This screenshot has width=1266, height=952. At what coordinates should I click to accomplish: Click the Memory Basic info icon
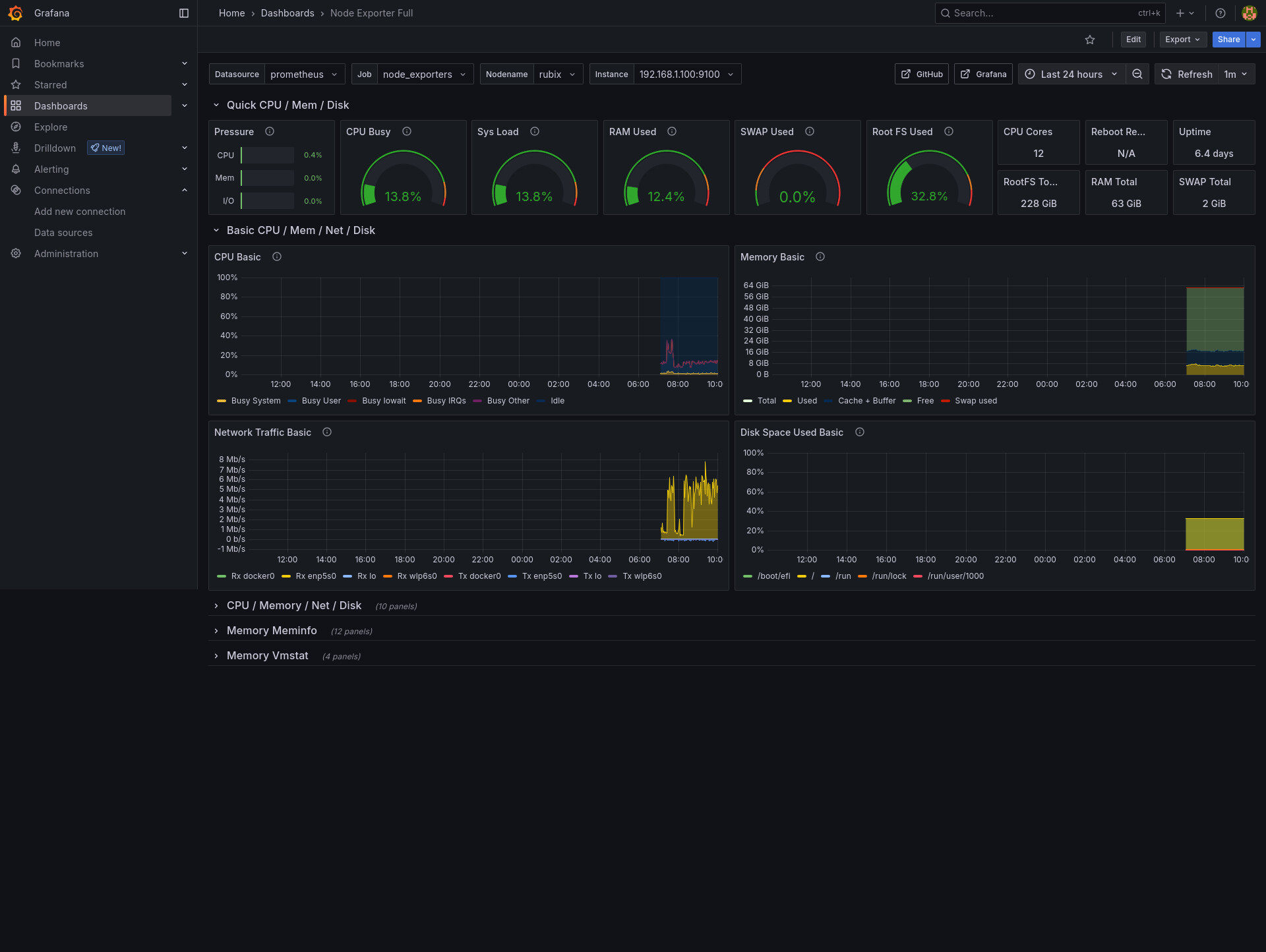[820, 257]
